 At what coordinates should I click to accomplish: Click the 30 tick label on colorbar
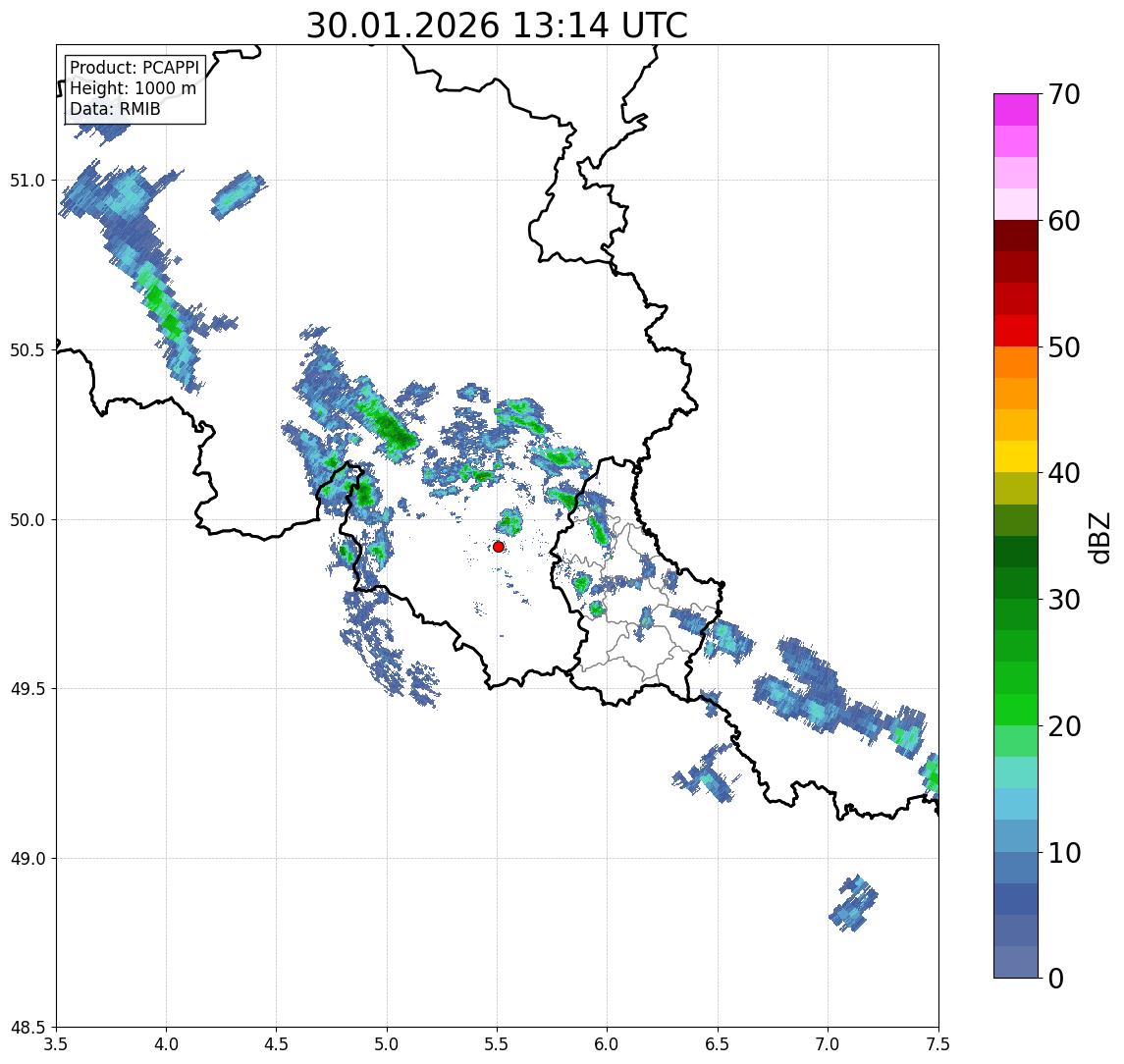click(x=1064, y=600)
